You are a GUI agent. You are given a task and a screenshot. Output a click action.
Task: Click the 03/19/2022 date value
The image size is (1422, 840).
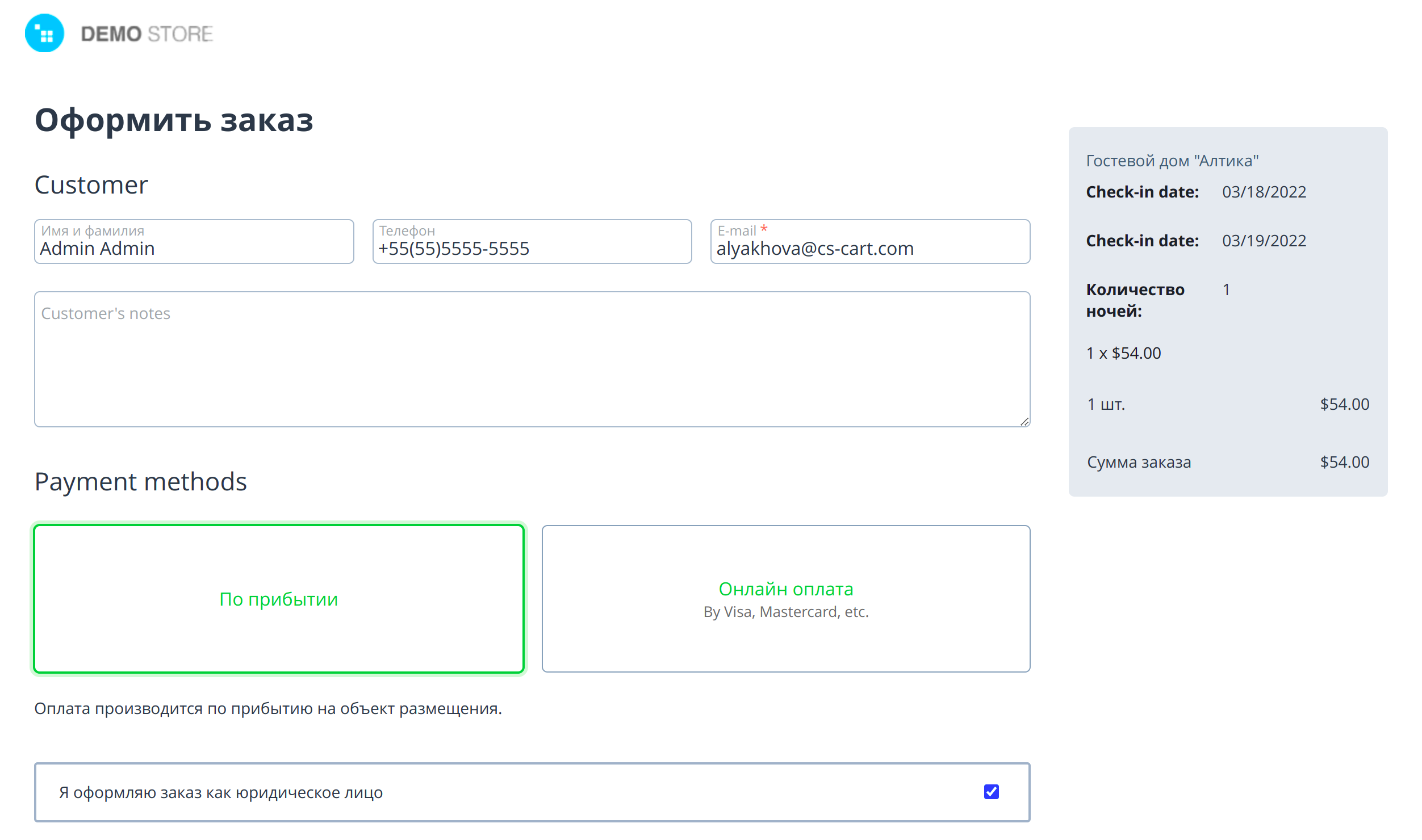[x=1264, y=241]
